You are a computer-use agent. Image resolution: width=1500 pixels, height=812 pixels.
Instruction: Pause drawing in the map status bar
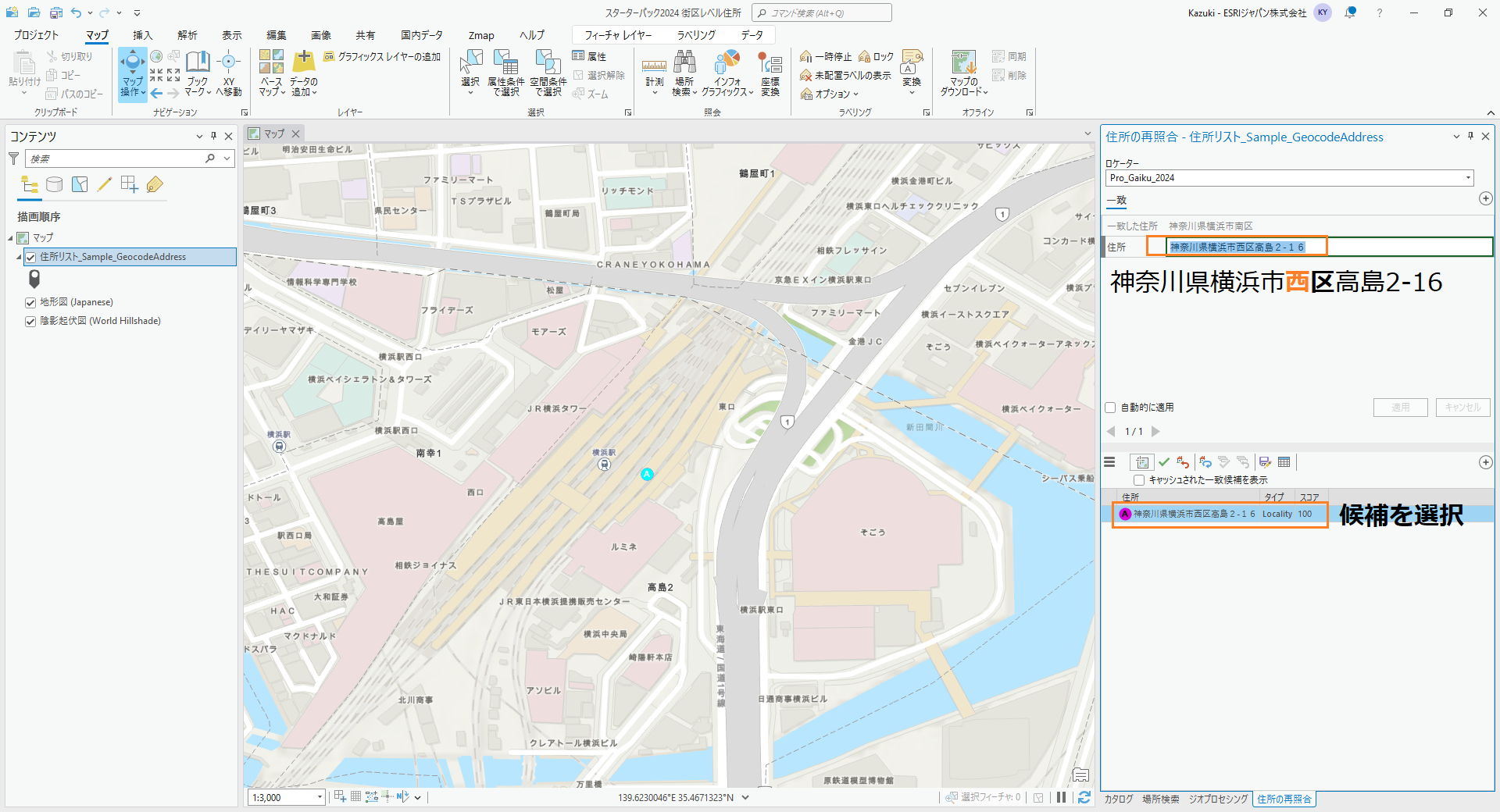pyautogui.click(x=1062, y=797)
